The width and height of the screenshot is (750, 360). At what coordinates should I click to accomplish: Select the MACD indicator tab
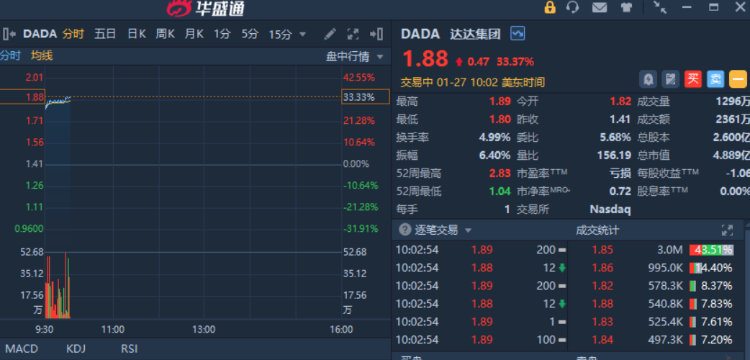[x=22, y=349]
